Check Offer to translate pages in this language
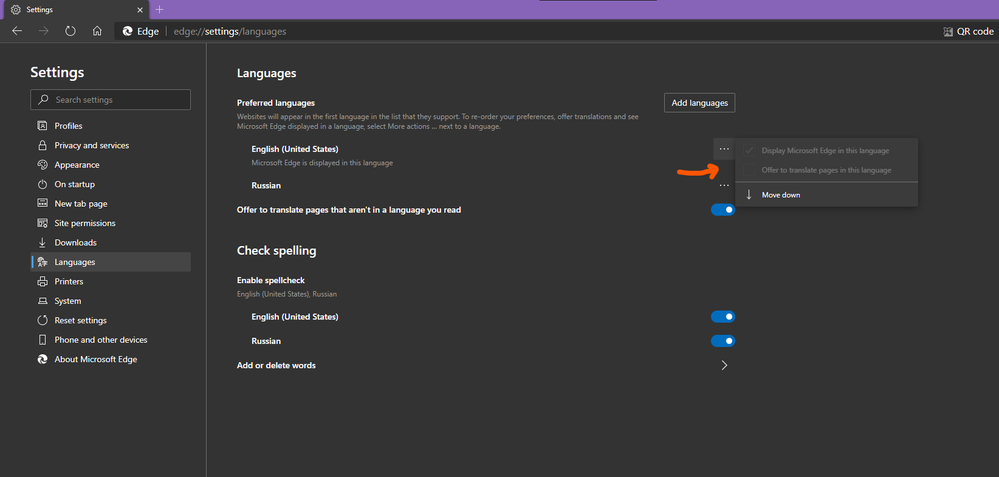This screenshot has height=477, width=999. (x=826, y=170)
